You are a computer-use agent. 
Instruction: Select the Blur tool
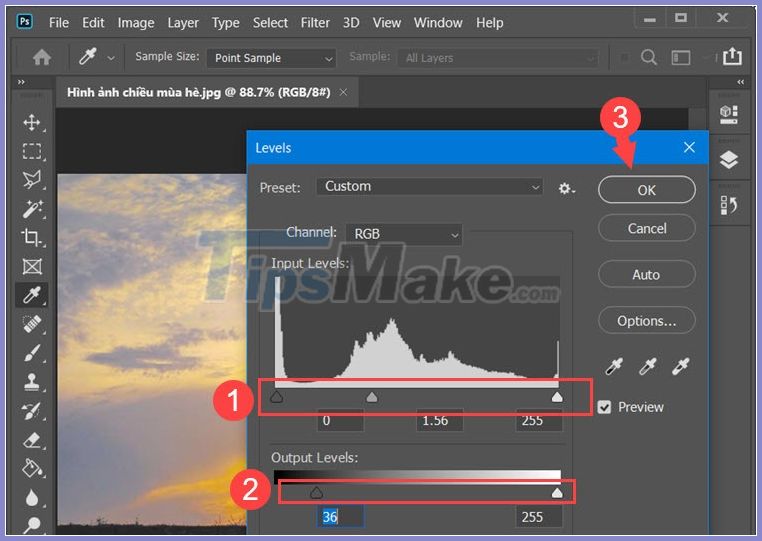point(32,497)
